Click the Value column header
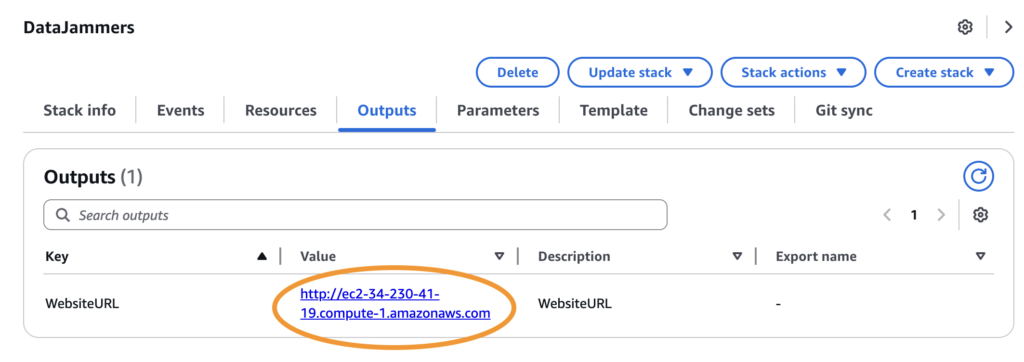This screenshot has height=362, width=1024. (318, 257)
